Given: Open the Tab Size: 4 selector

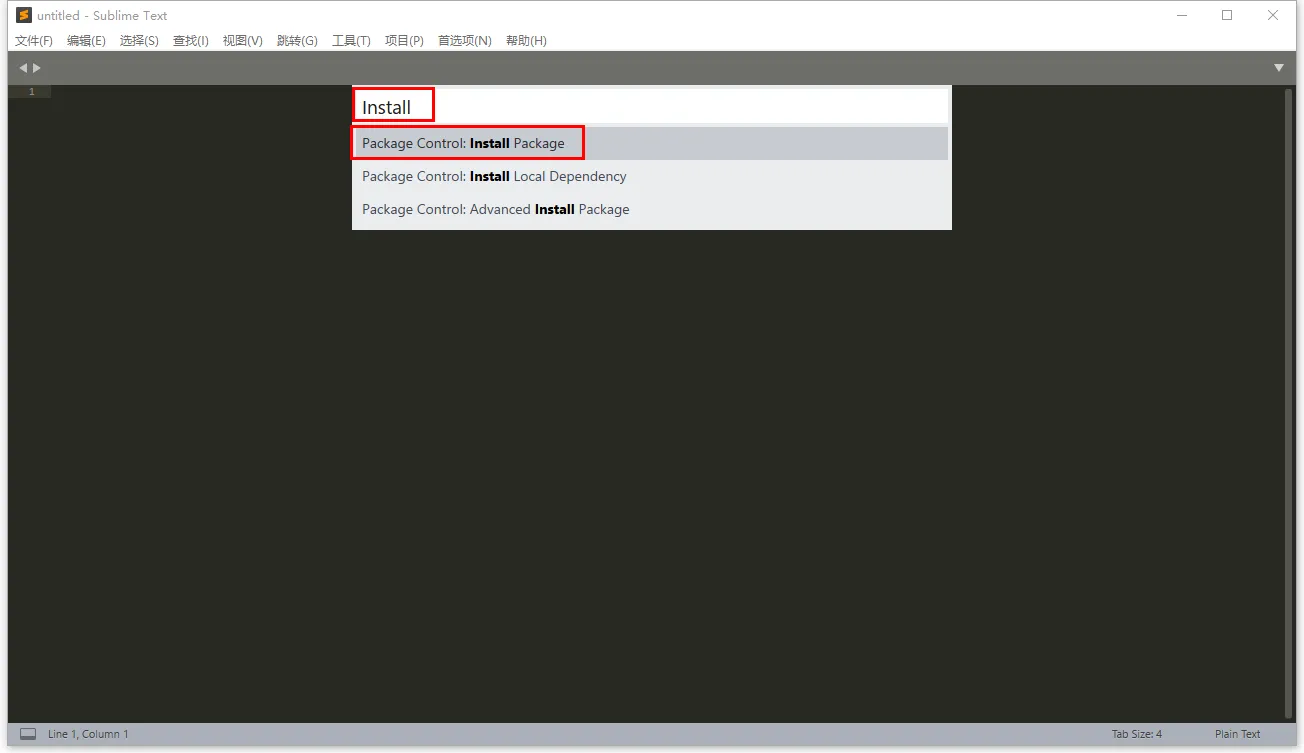Looking at the screenshot, I should pyautogui.click(x=1137, y=734).
